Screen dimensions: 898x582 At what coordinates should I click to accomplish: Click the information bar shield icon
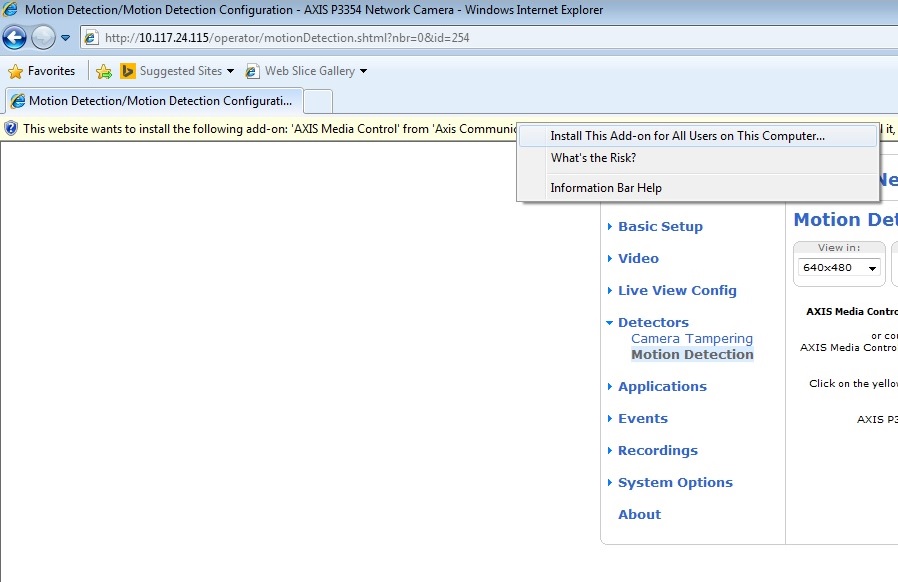click(9, 129)
